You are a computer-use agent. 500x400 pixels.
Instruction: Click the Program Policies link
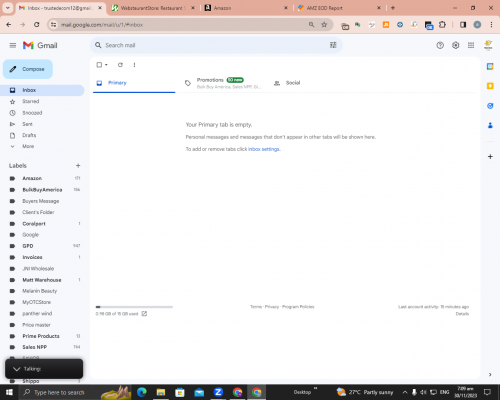(x=298, y=307)
